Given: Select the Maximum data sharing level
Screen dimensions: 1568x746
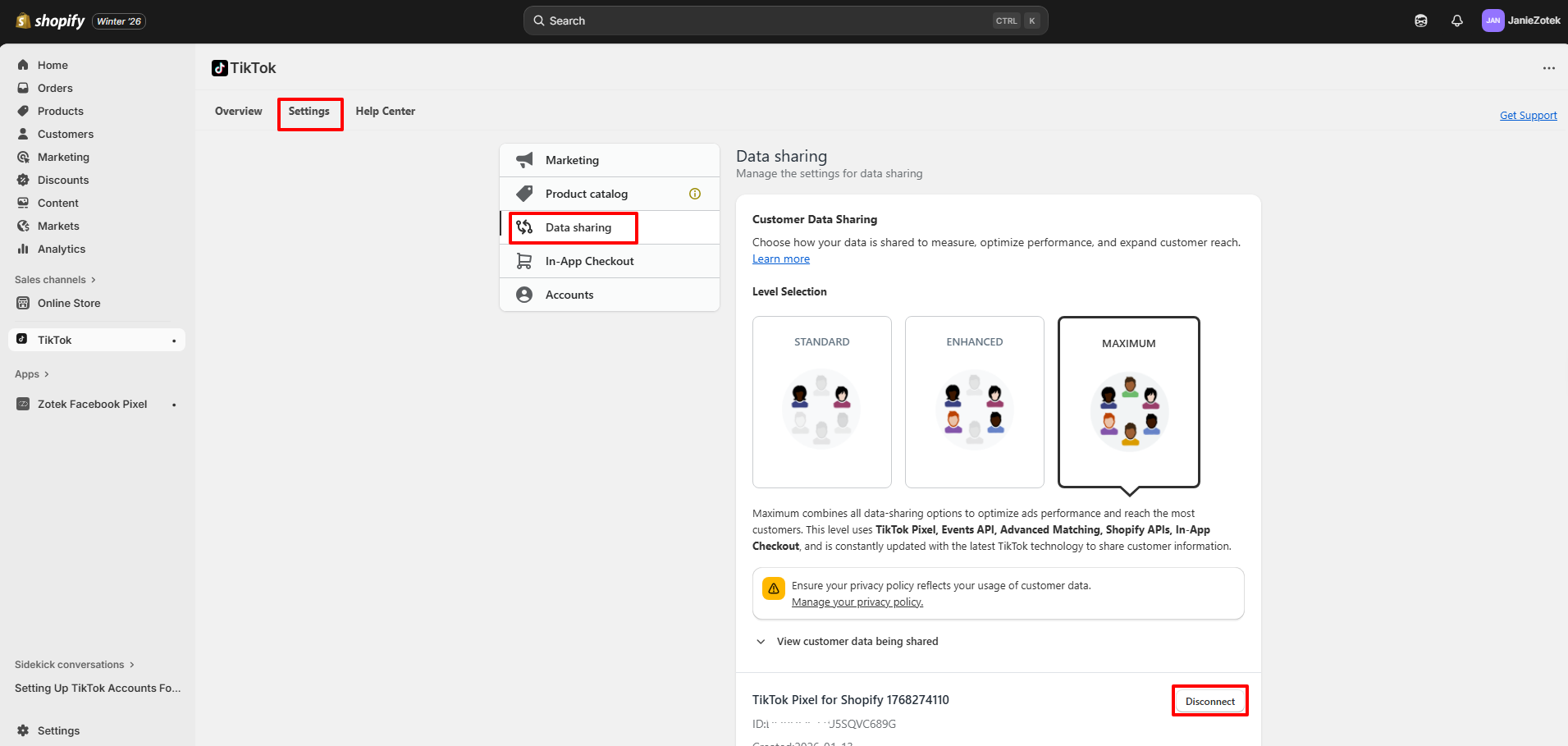Looking at the screenshot, I should pos(1128,402).
